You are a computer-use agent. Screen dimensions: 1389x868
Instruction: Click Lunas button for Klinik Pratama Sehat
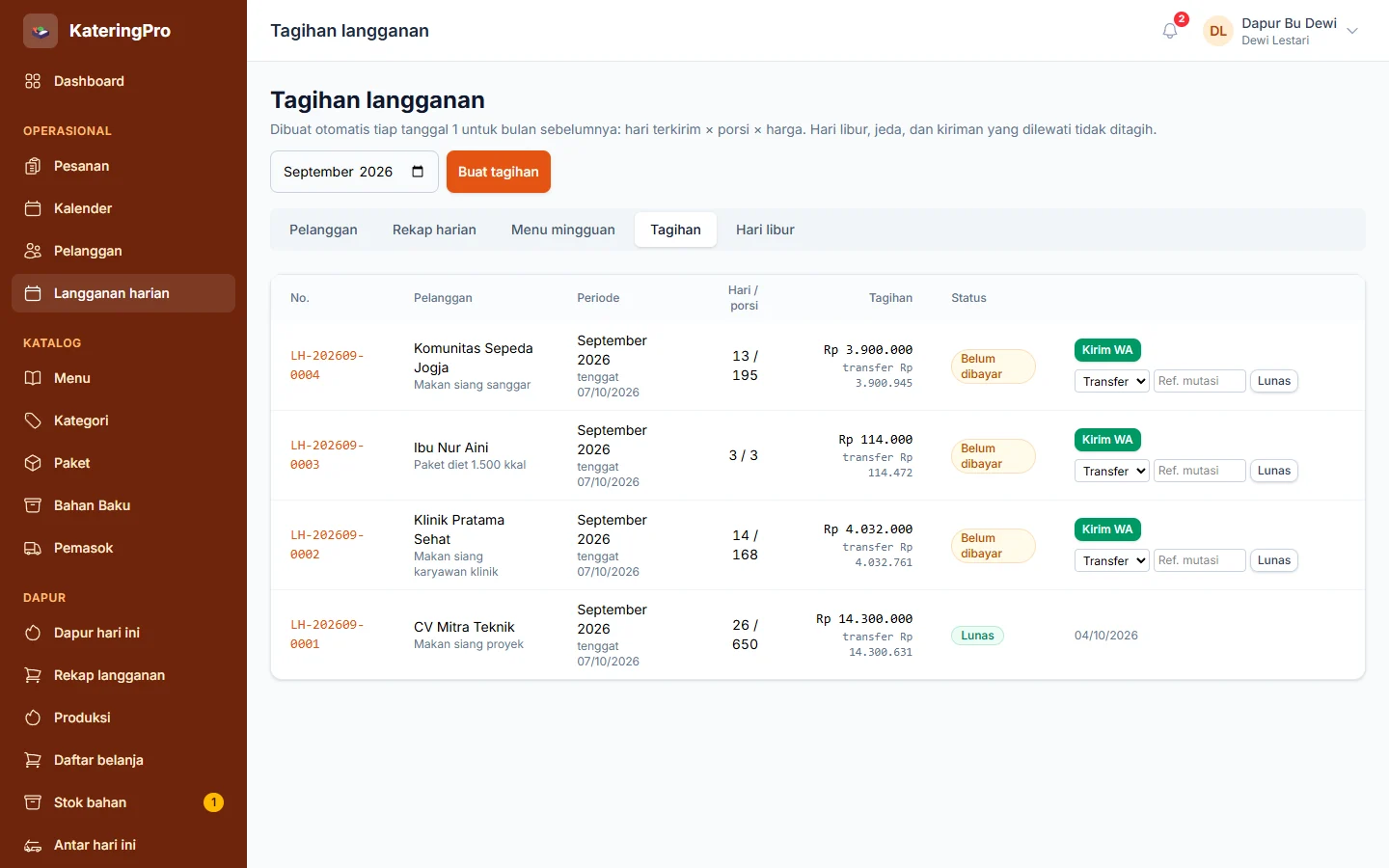[1274, 560]
